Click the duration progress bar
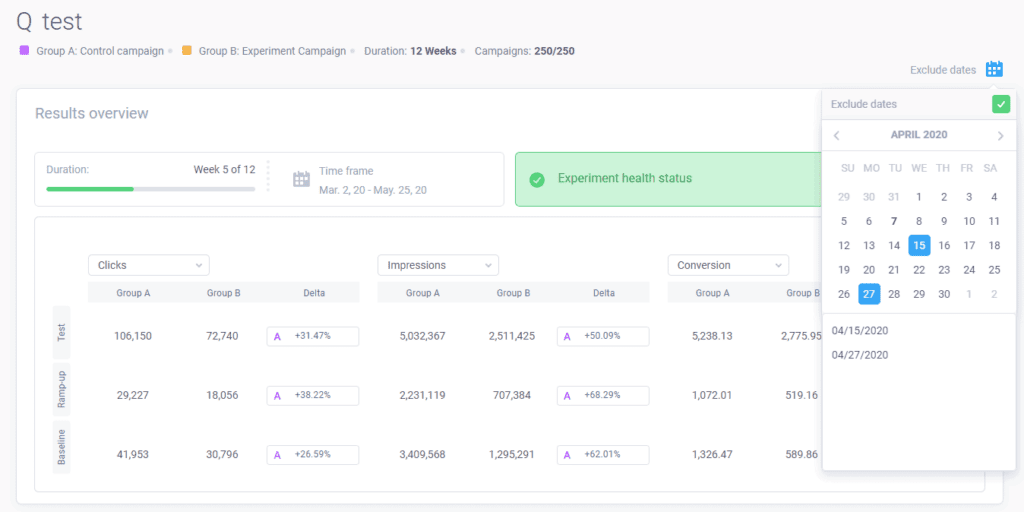This screenshot has width=1024, height=512. click(151, 189)
